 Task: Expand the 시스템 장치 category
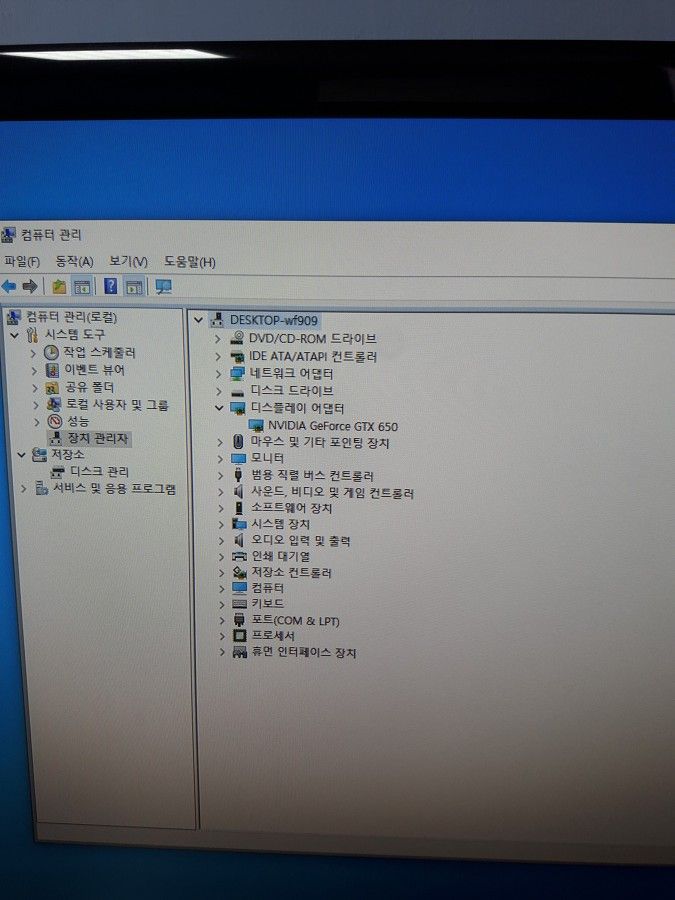[x=221, y=524]
